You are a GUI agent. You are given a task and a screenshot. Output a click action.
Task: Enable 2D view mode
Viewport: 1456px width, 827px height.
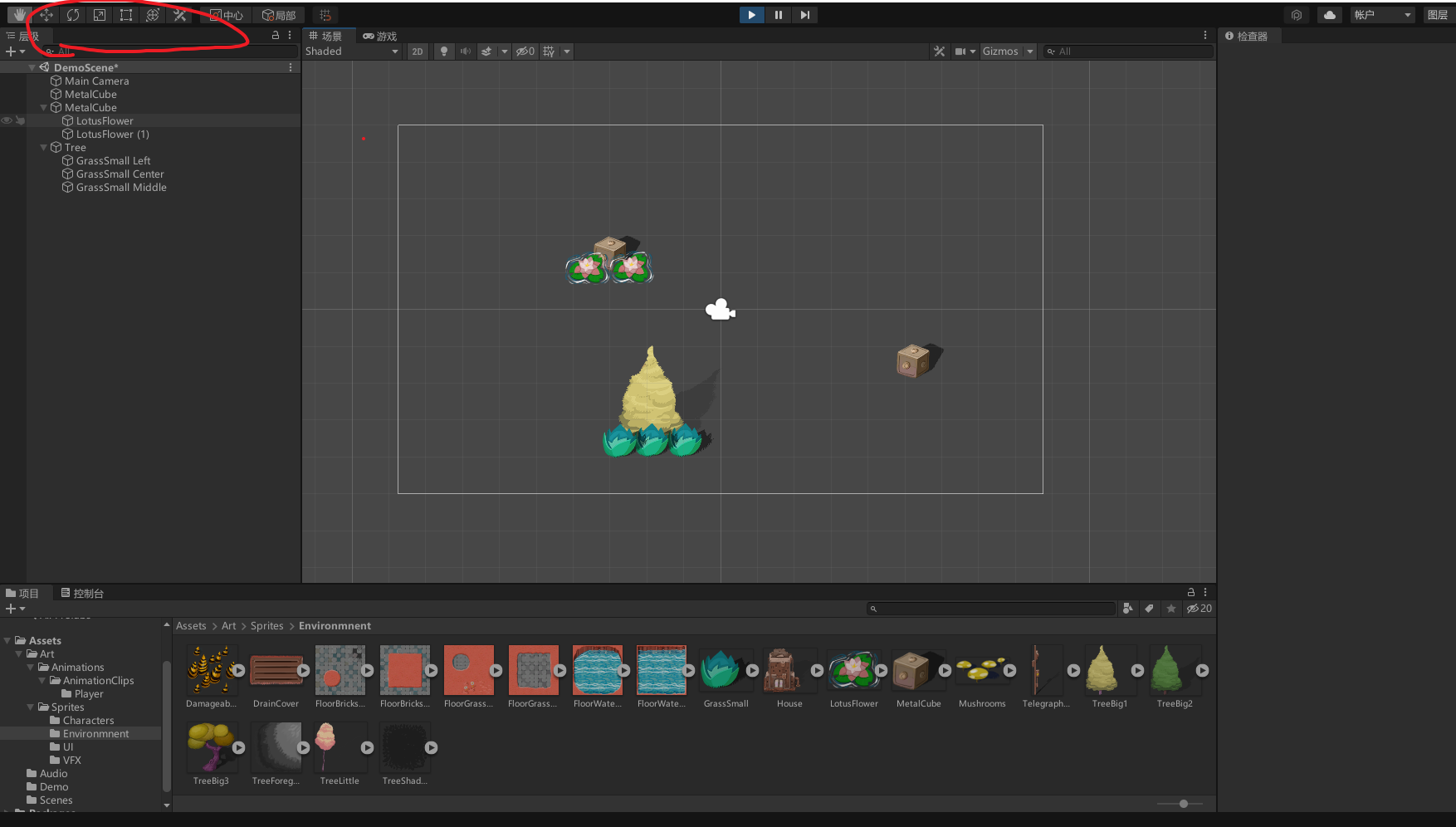pos(418,51)
